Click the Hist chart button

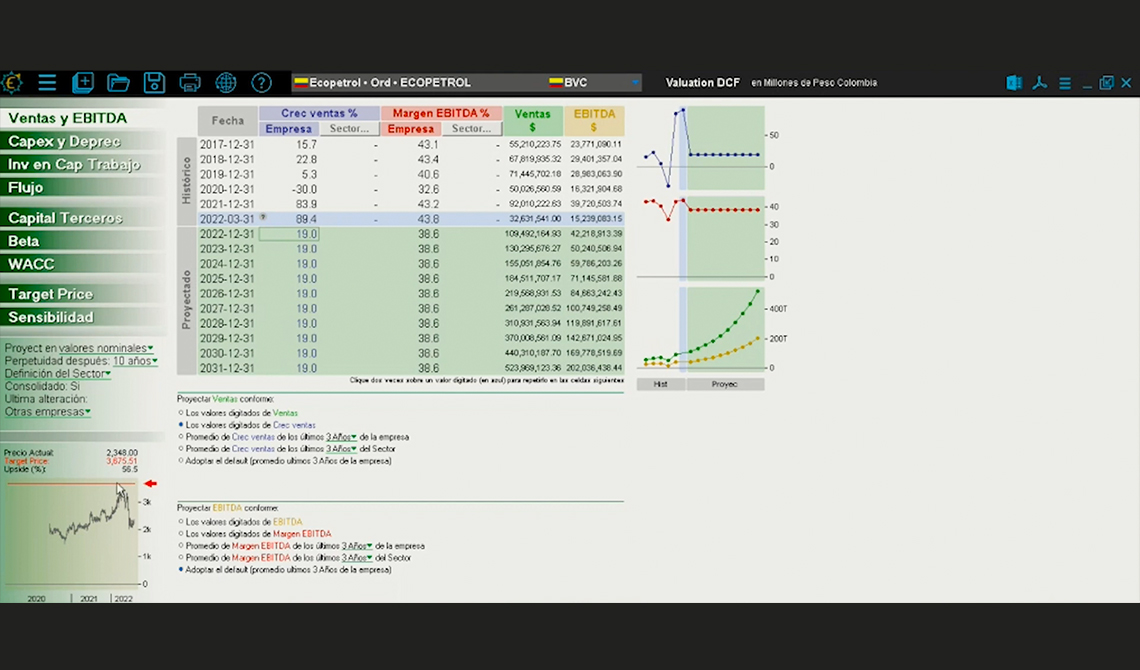tap(660, 384)
